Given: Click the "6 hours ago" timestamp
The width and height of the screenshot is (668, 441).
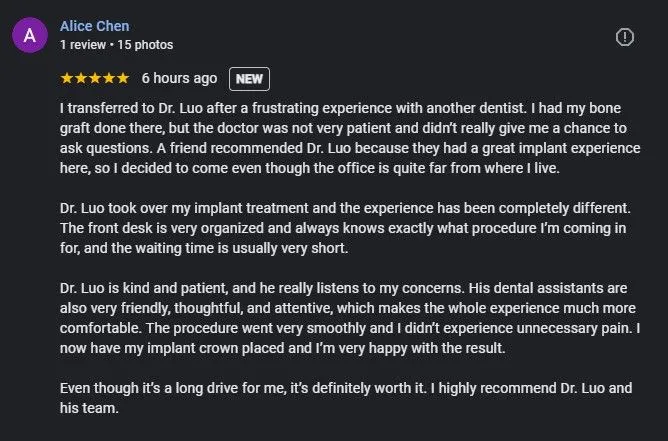Looking at the screenshot, I should 179,78.
